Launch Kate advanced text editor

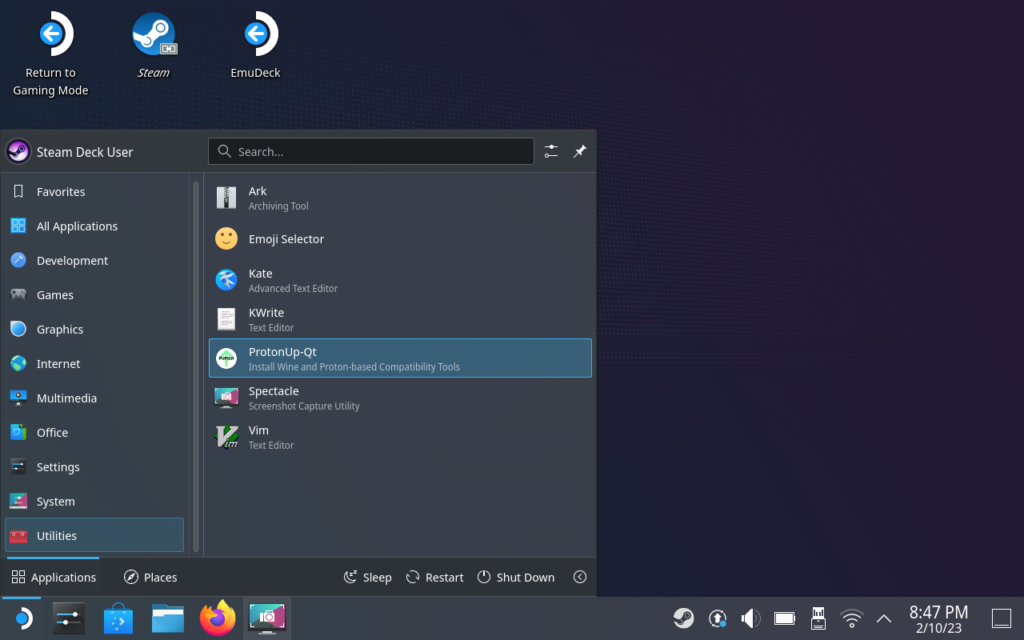point(400,280)
